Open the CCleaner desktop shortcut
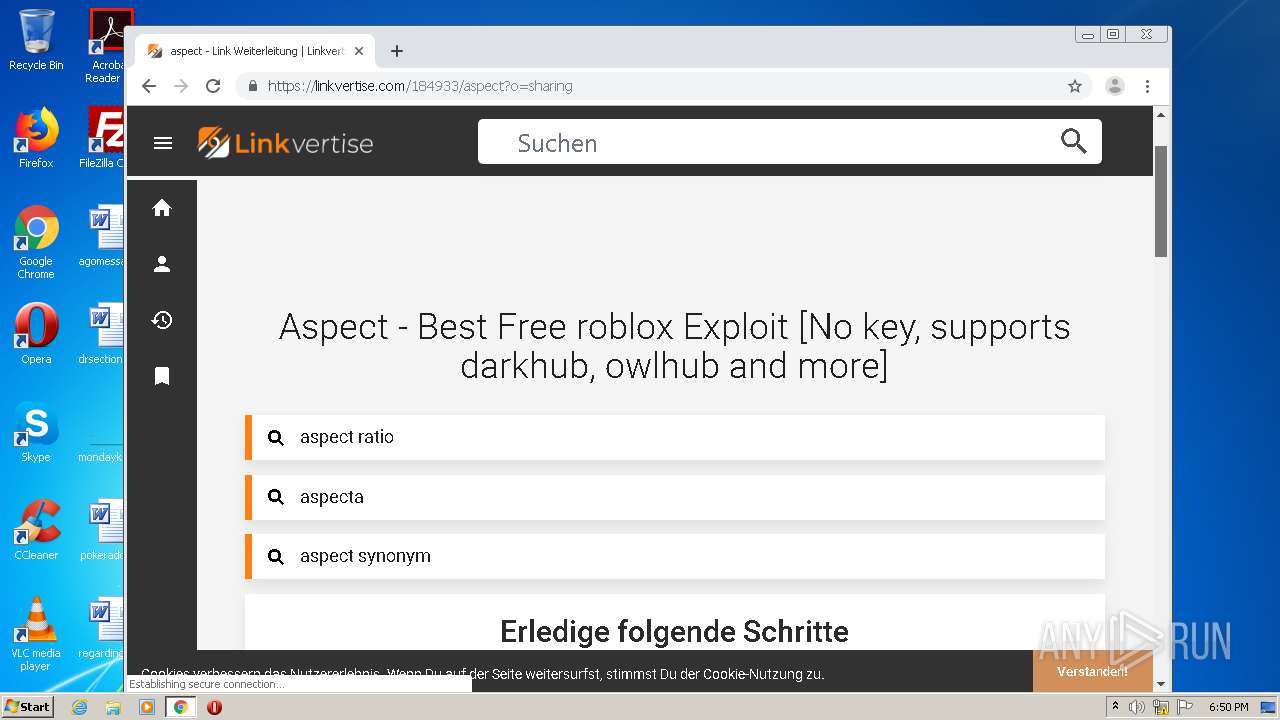This screenshot has height=720, width=1280. pos(36,530)
